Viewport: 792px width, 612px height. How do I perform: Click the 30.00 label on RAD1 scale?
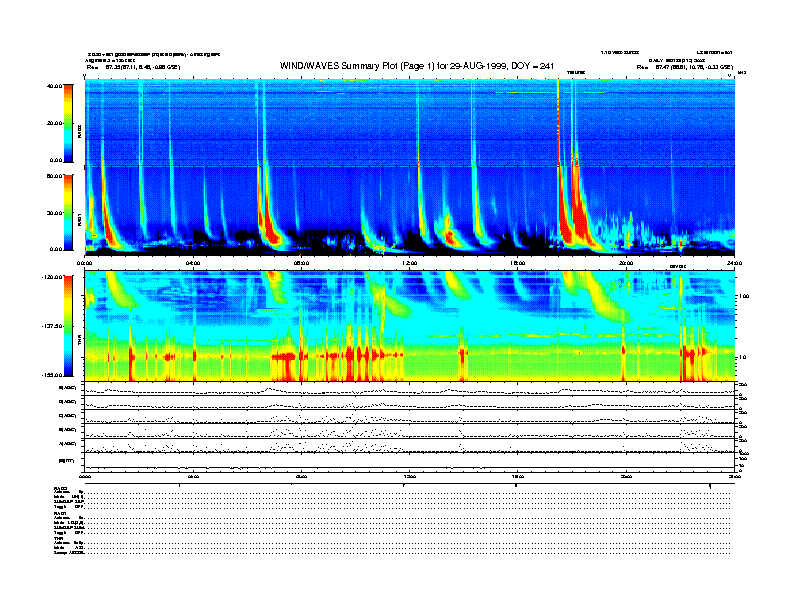55,213
